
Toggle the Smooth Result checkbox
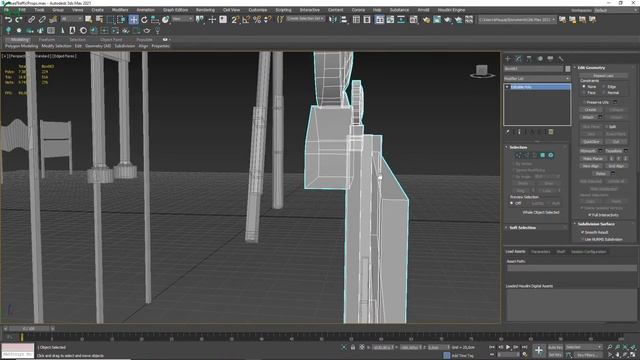[x=582, y=232]
